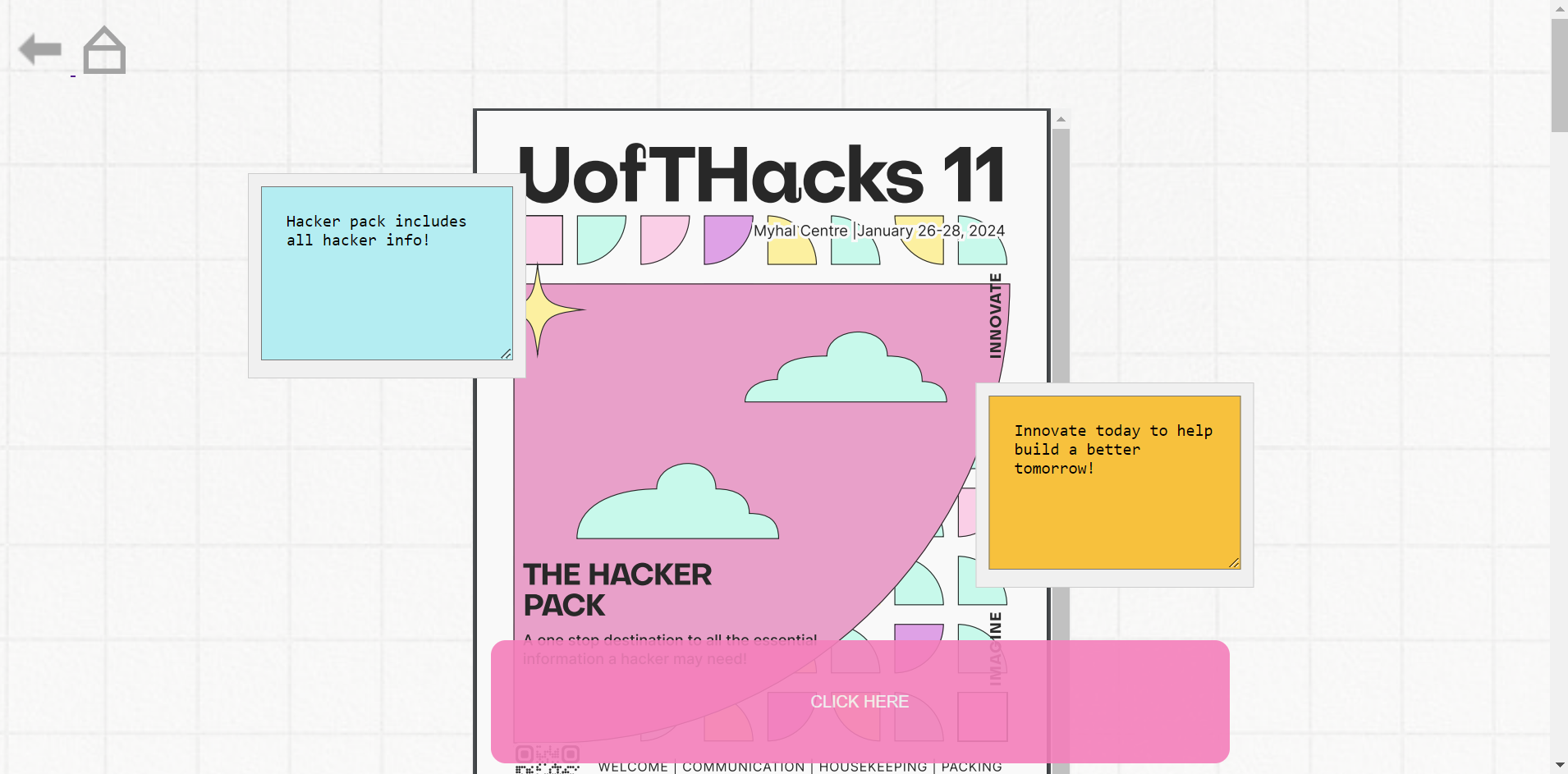Click the upper mint cloud graphic
This screenshot has height=774, width=1568.
[846, 367]
